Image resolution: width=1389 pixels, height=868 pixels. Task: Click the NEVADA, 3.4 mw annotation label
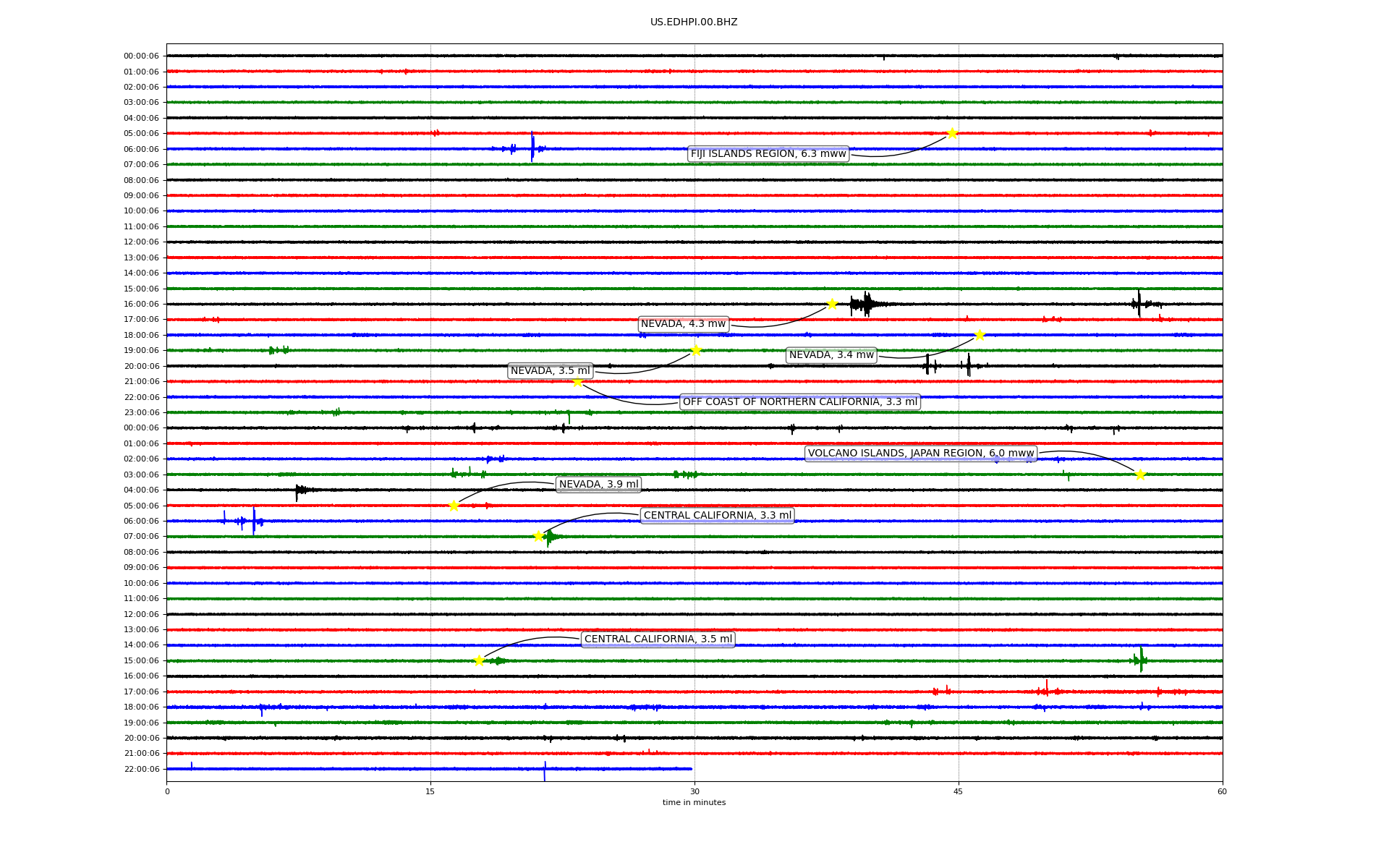coord(831,354)
